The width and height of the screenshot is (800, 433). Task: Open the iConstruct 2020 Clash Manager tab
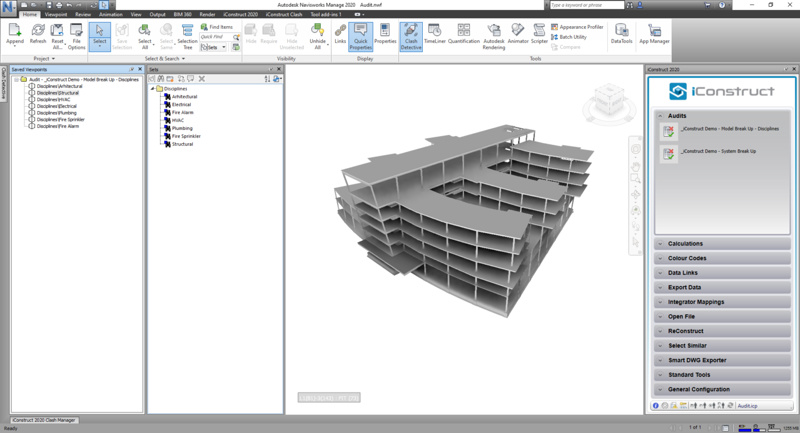pos(44,420)
